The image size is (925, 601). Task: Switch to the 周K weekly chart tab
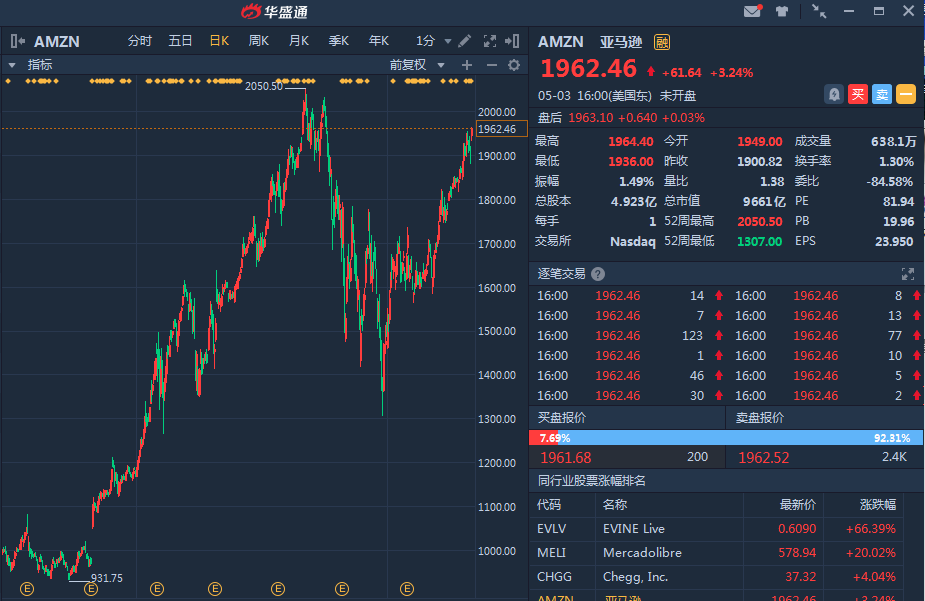tap(259, 41)
